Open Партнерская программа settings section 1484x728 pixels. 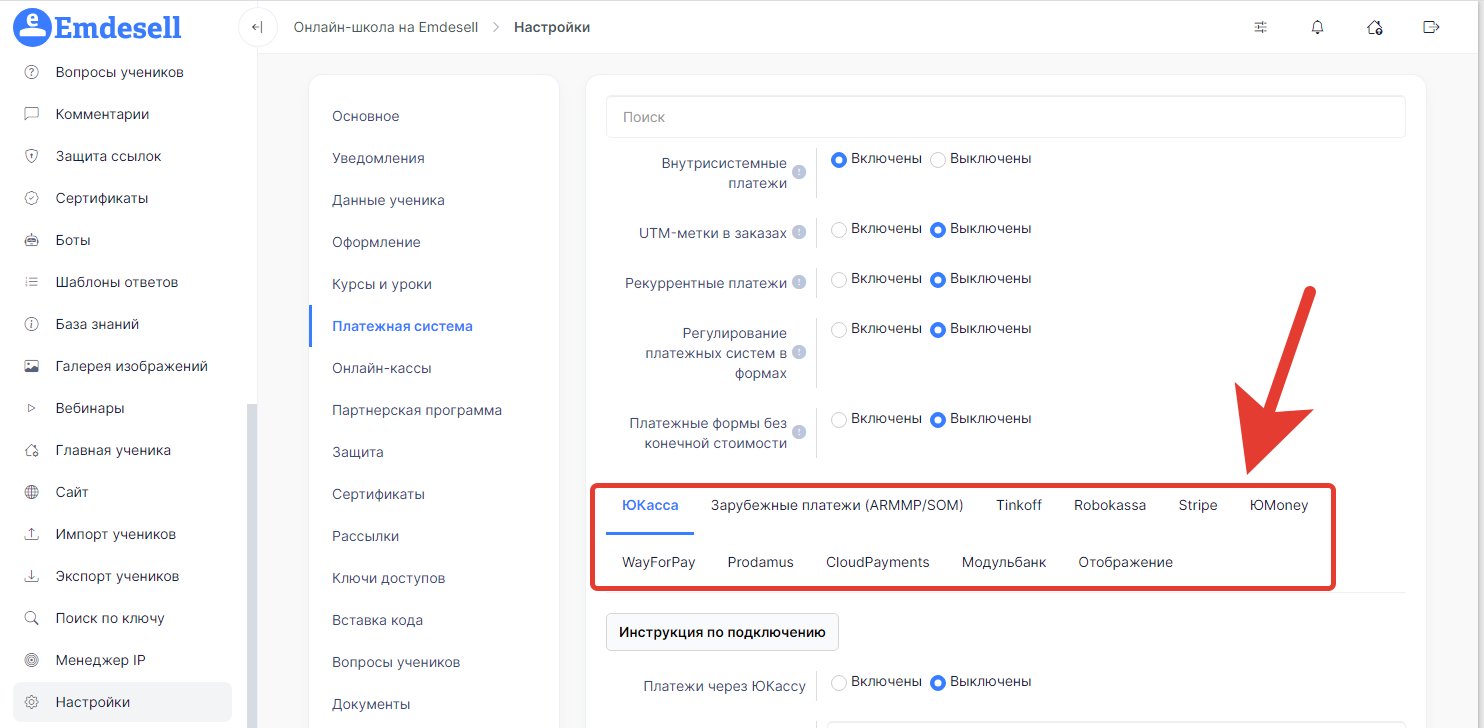(417, 410)
